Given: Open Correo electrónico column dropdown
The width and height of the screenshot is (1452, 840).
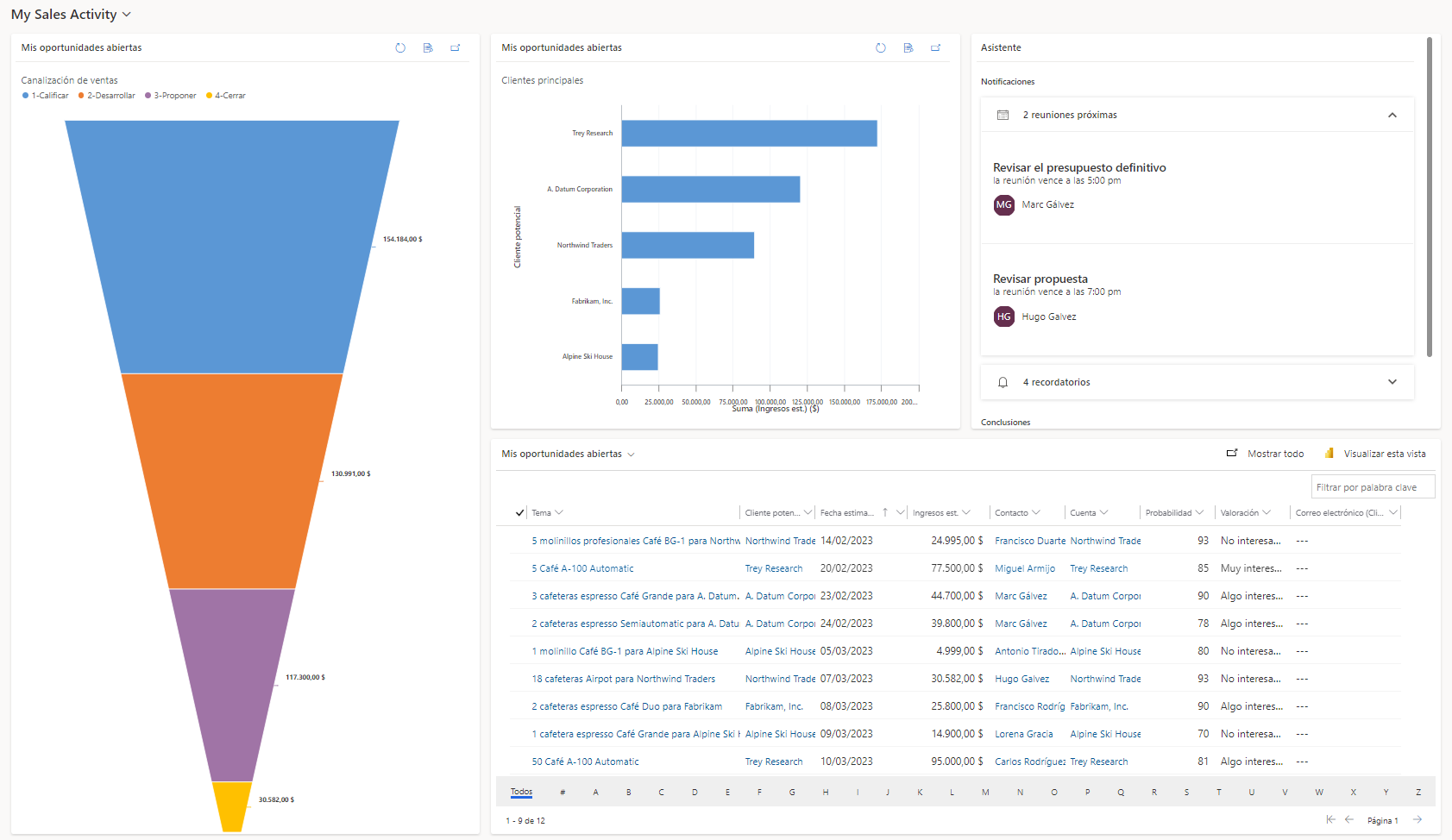Looking at the screenshot, I should 1392,512.
